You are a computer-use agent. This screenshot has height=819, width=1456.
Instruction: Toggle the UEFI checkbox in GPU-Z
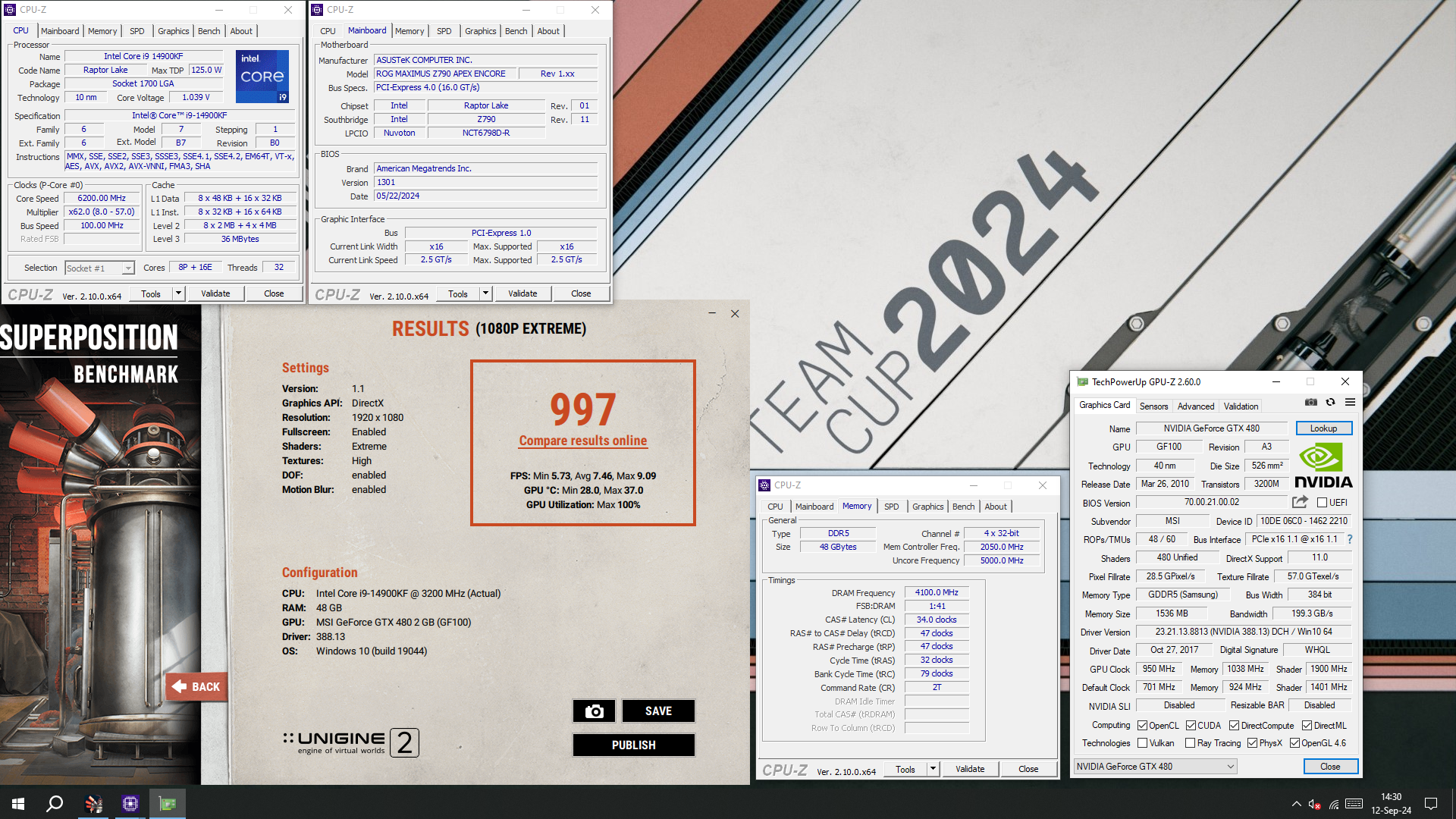pos(1323,503)
